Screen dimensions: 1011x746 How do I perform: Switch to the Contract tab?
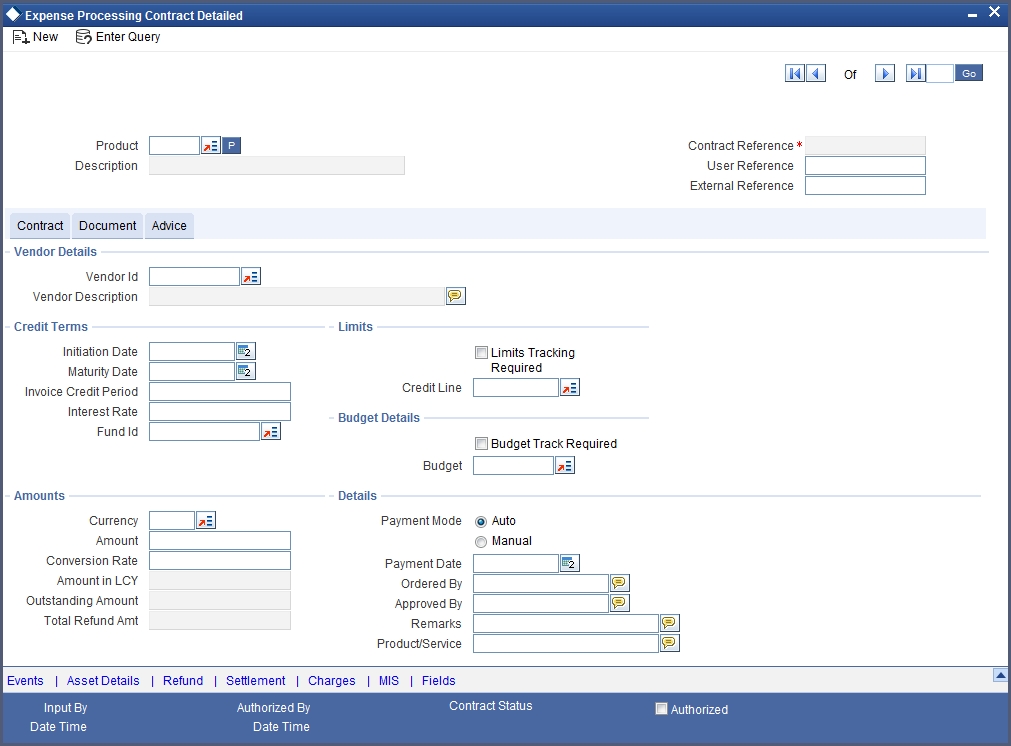[x=40, y=226]
